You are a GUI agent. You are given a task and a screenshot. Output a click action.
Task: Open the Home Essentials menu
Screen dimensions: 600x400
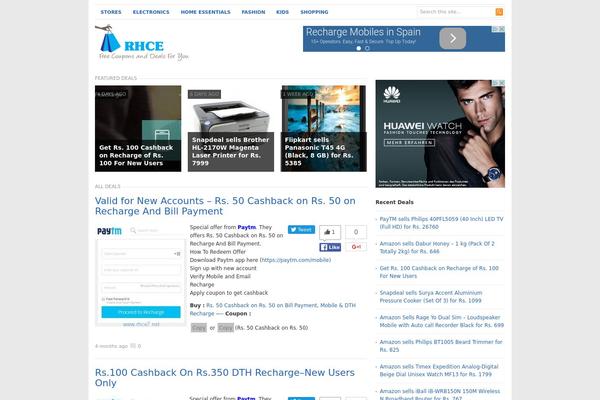coord(205,12)
